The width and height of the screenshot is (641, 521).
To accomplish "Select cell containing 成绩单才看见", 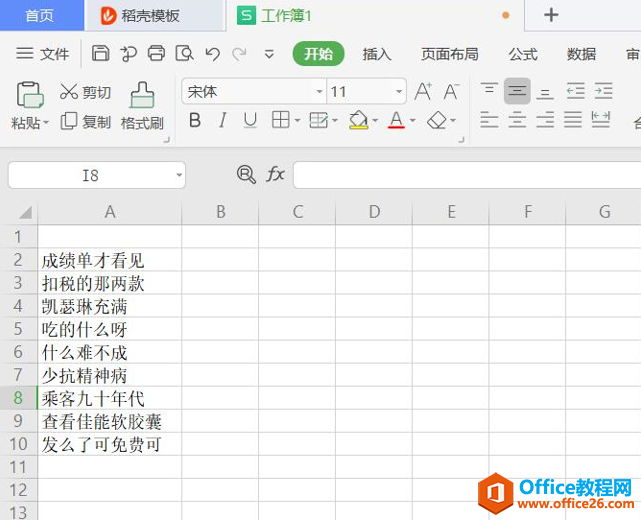I will point(110,260).
